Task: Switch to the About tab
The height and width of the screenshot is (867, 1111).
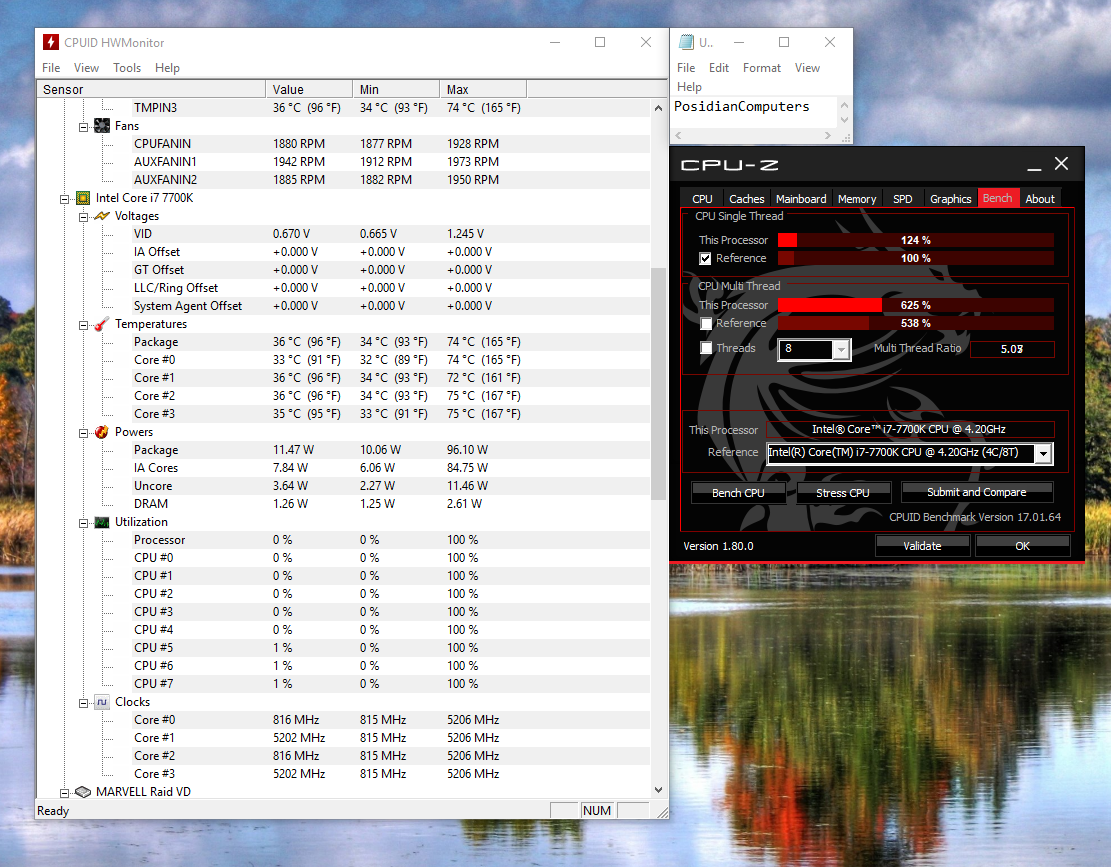Action: (1039, 199)
